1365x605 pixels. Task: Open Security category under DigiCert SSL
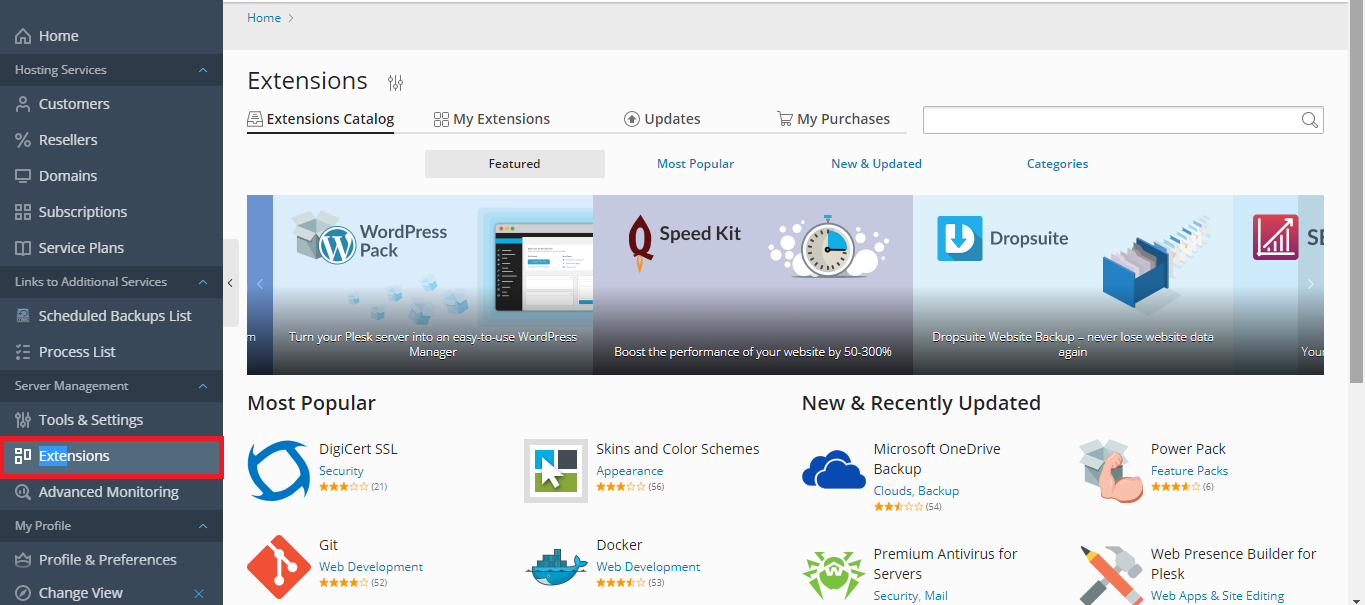tap(341, 471)
